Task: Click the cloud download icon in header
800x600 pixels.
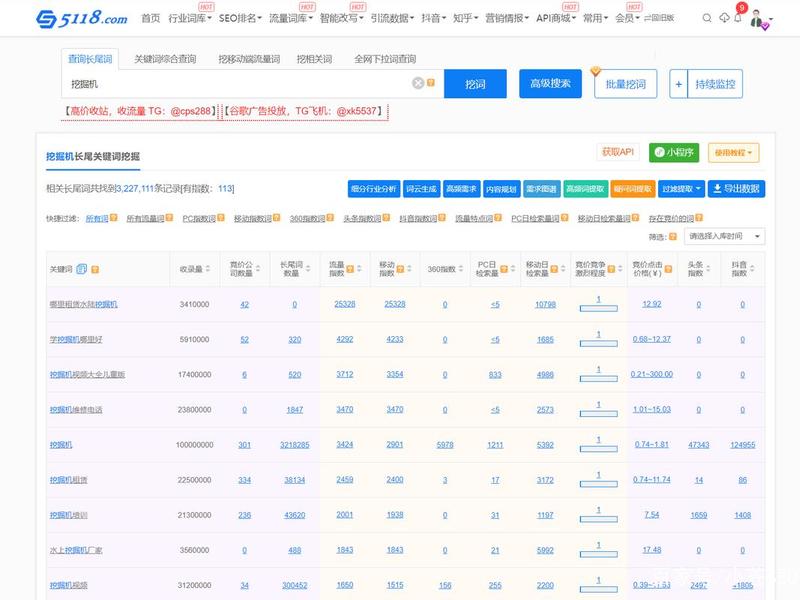Action: pos(724,18)
